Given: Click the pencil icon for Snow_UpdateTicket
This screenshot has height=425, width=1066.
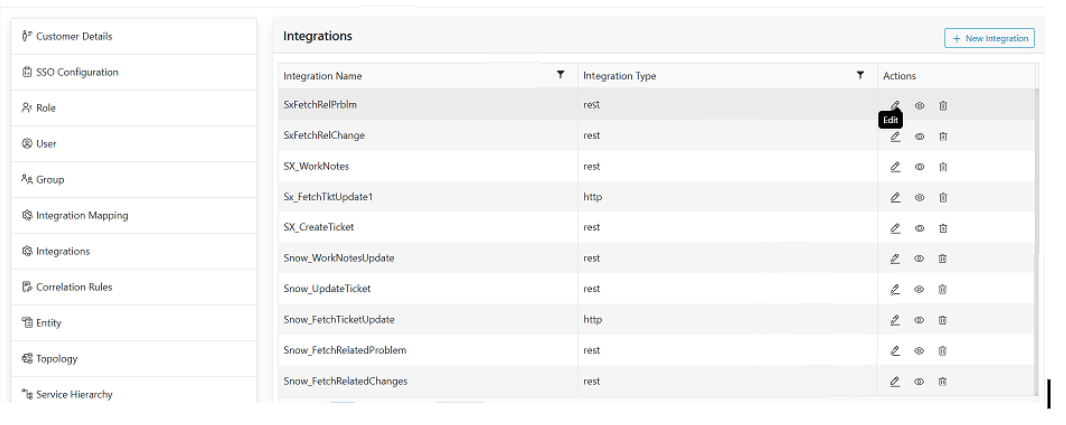Looking at the screenshot, I should coord(895,289).
